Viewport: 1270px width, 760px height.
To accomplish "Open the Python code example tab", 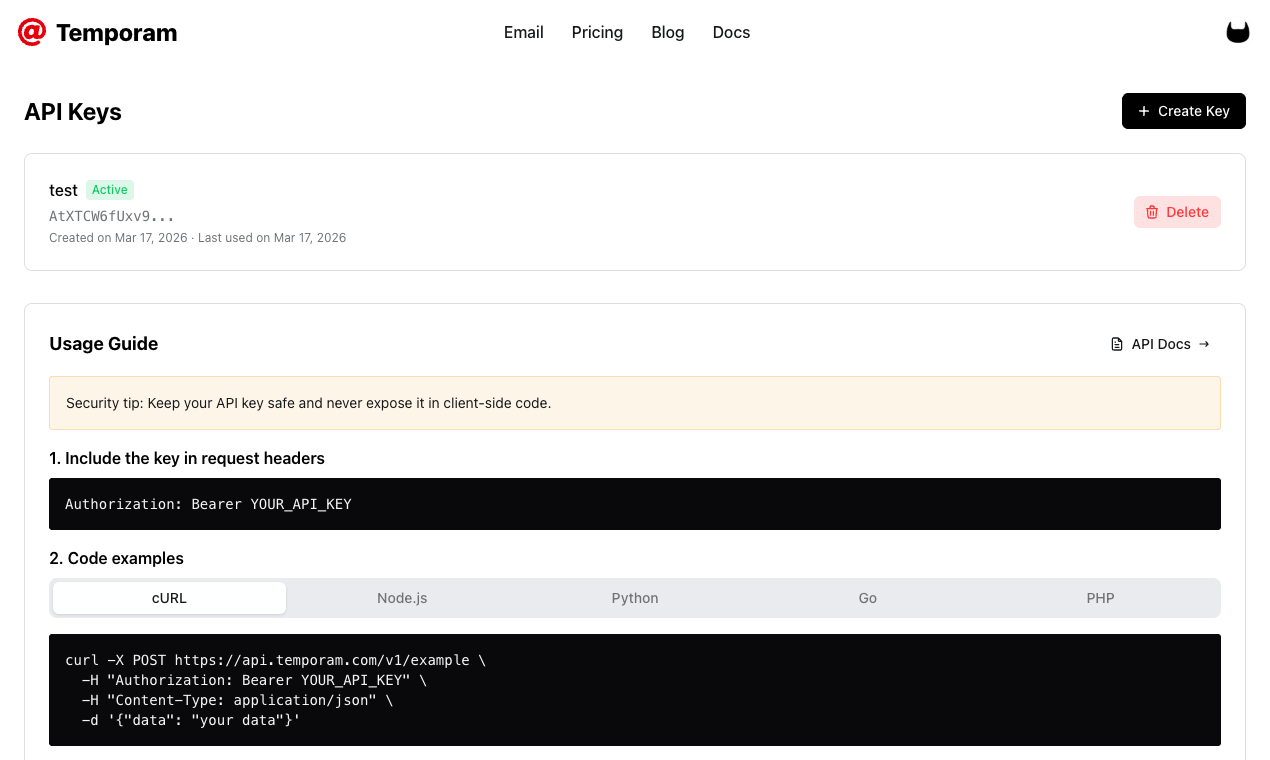I will tap(635, 597).
